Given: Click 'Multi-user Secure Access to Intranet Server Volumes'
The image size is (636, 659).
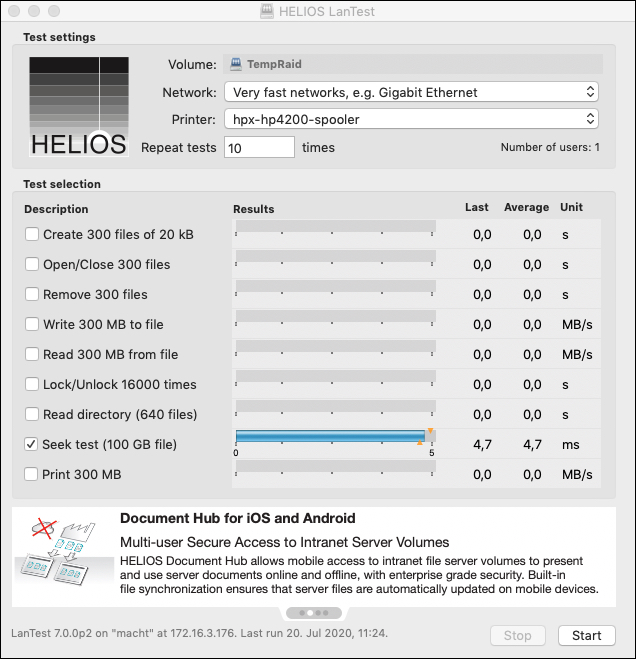Looking at the screenshot, I should coord(285,542).
